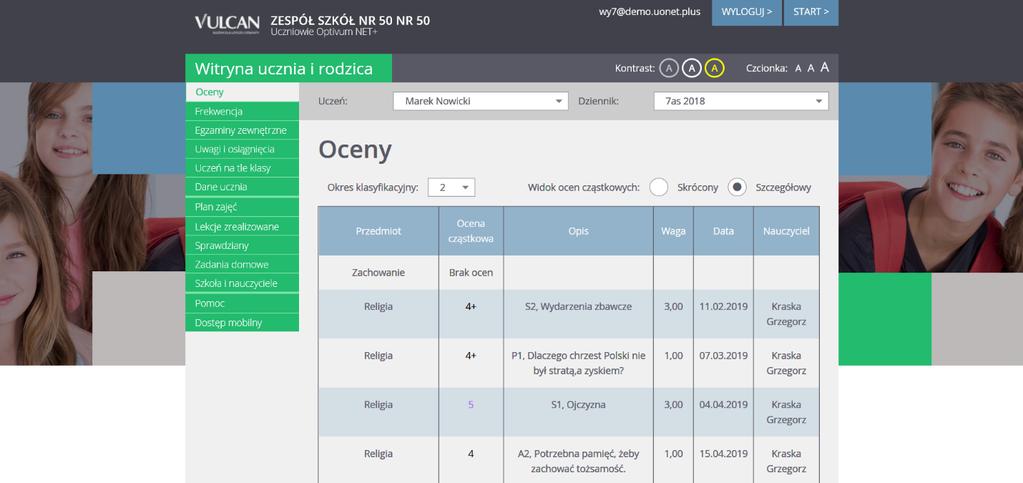This screenshot has height=483, width=1023.
Task: Click the wy7@demo.uonet.plus account text
Action: (650, 12)
